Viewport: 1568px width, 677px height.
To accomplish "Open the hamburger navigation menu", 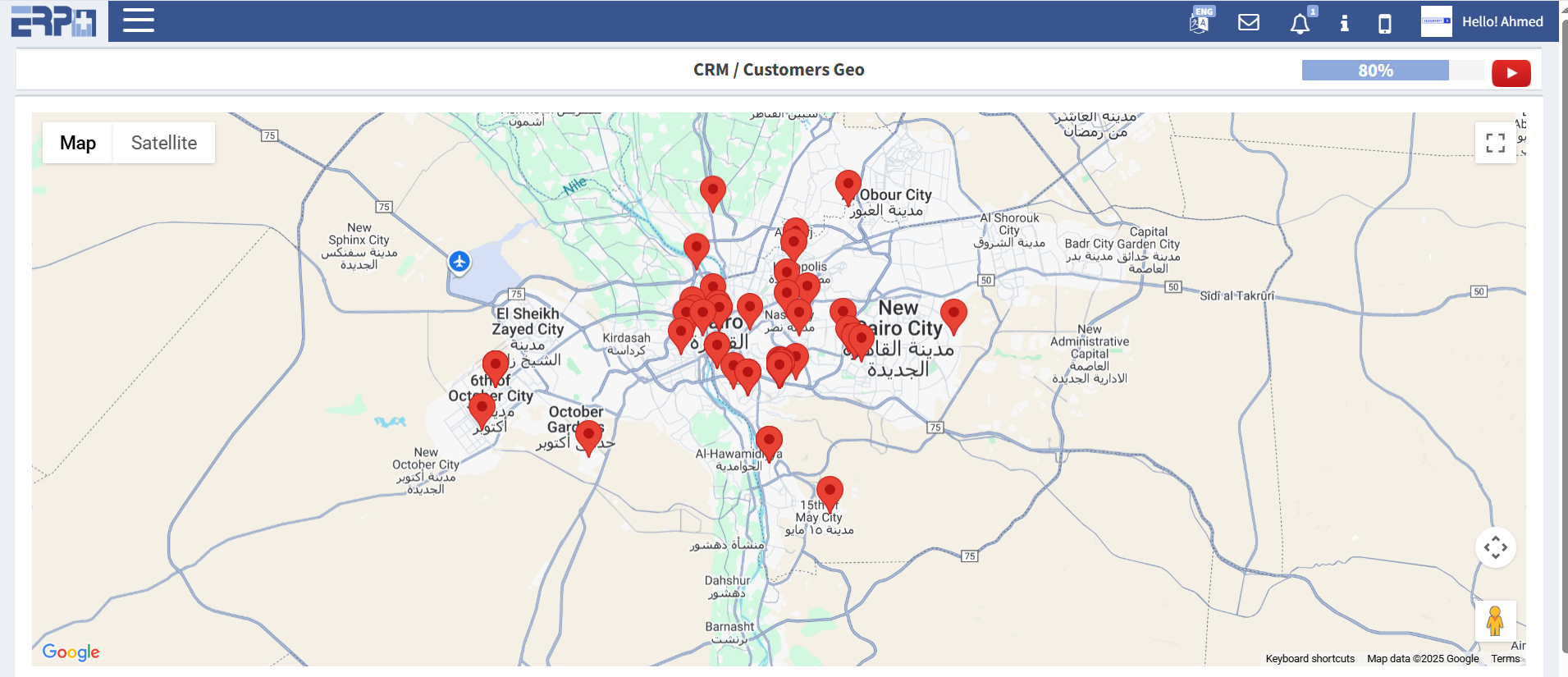I will (138, 21).
